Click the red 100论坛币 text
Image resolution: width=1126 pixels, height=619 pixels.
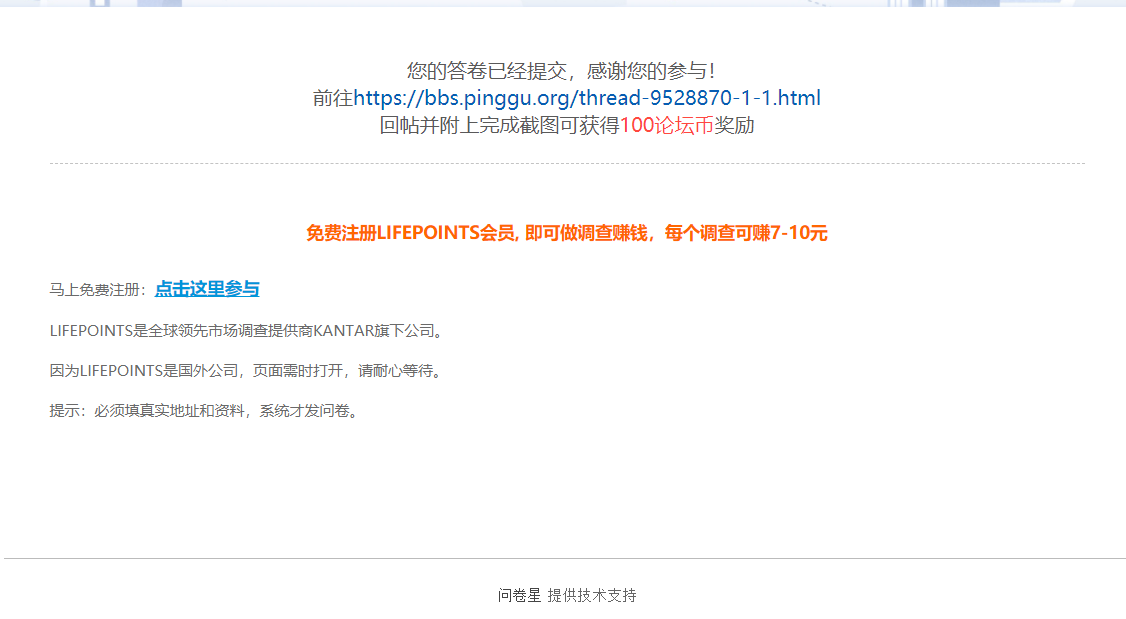coord(666,125)
